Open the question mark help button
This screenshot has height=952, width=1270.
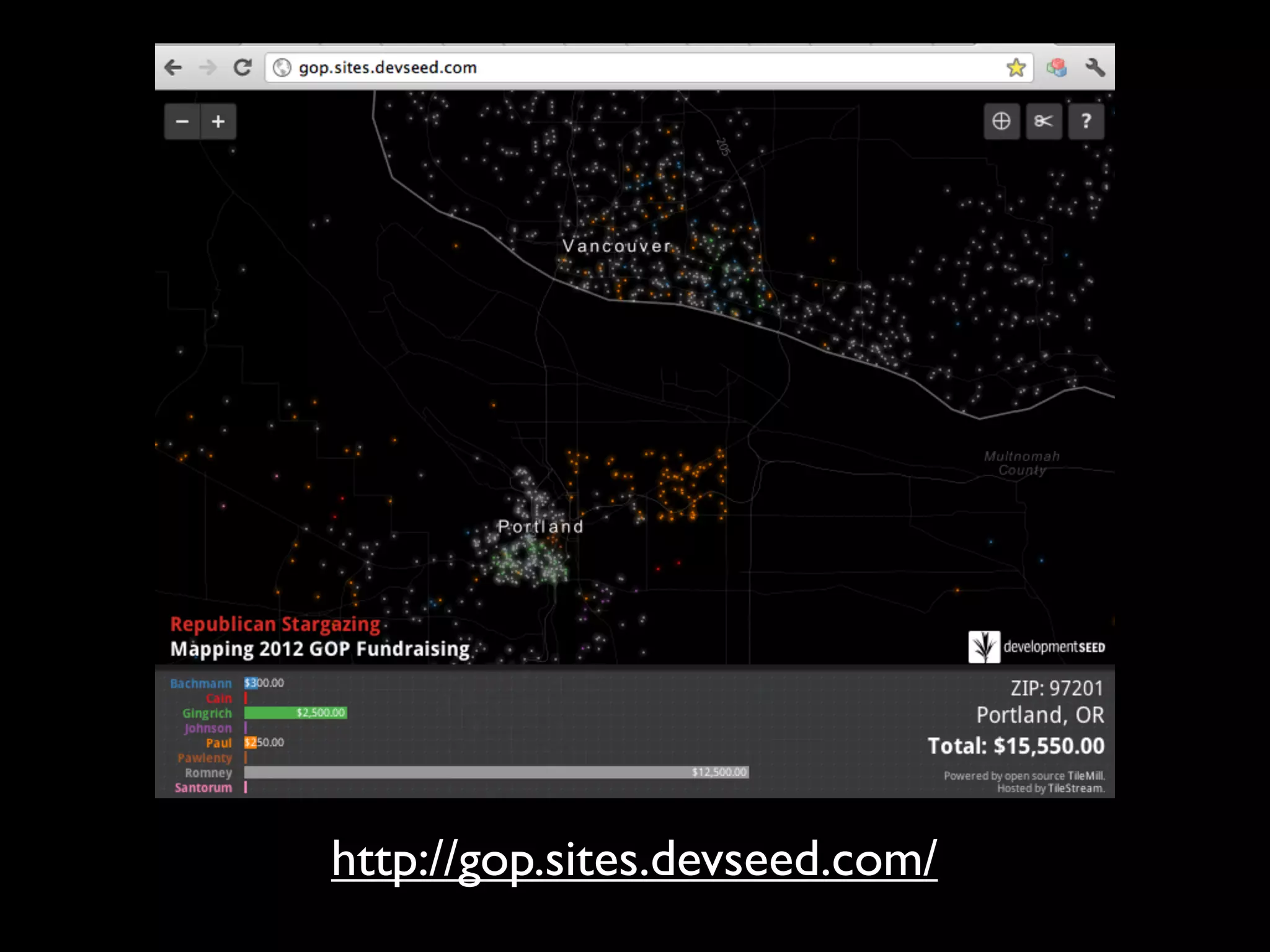pos(1086,121)
